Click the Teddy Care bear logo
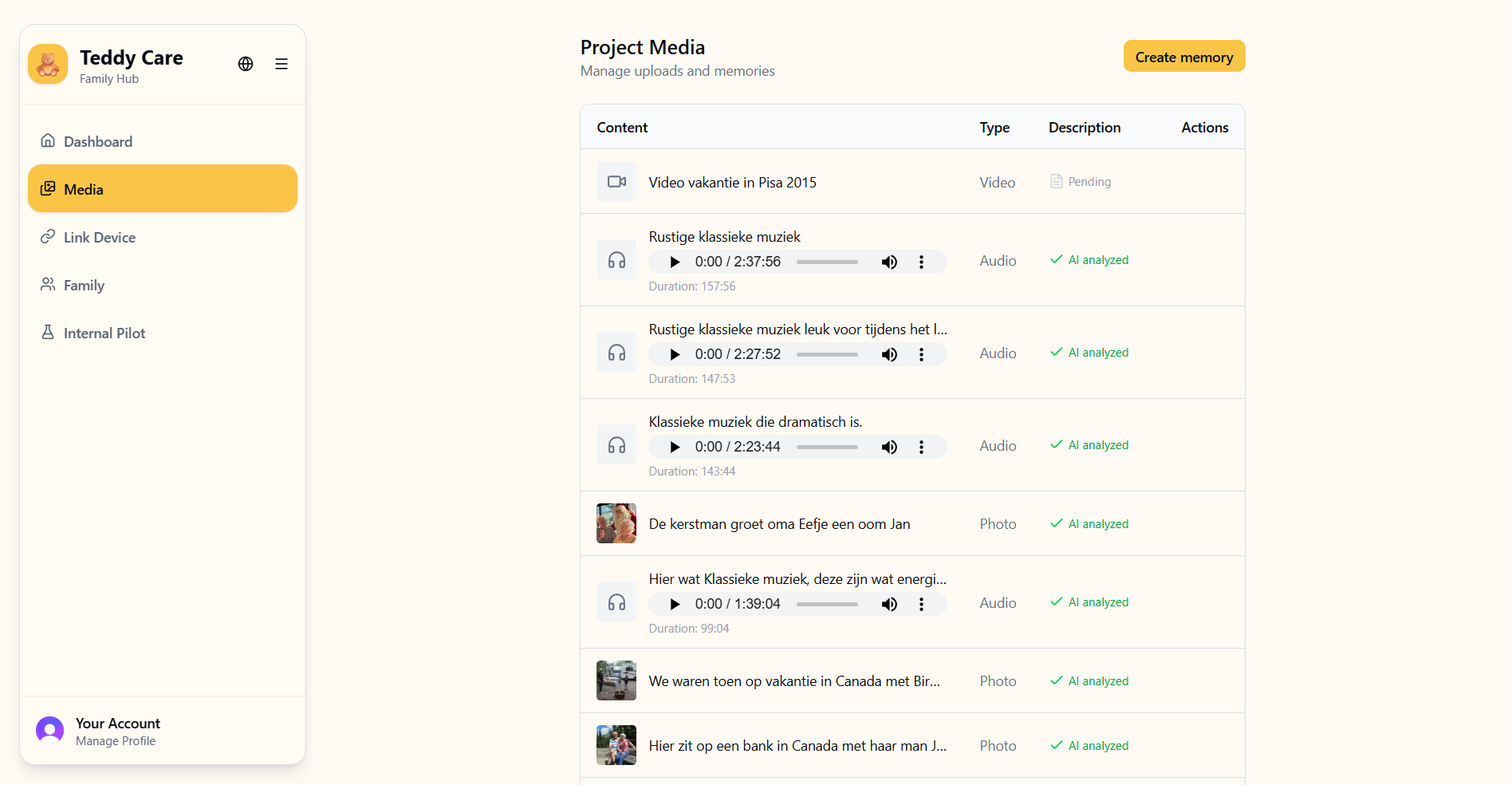1512x785 pixels. [x=48, y=64]
